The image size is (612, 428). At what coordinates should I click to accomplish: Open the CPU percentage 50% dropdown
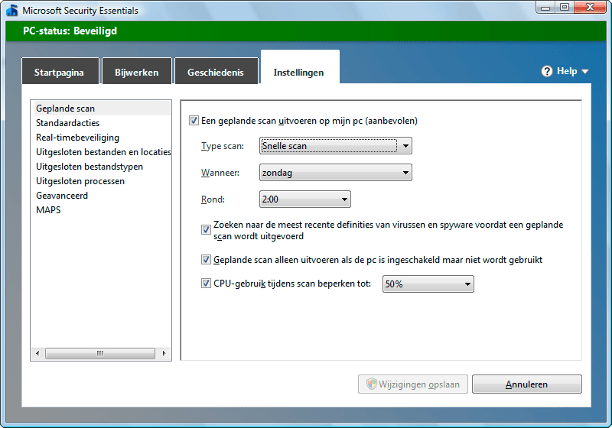(x=428, y=284)
